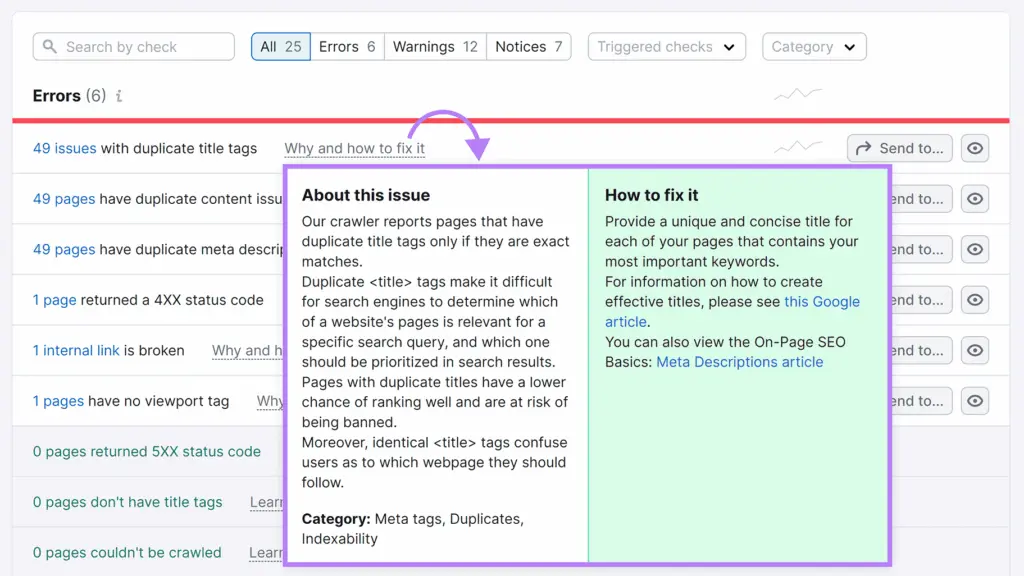
Task: Open the Triggered checks dropdown
Action: [666, 47]
